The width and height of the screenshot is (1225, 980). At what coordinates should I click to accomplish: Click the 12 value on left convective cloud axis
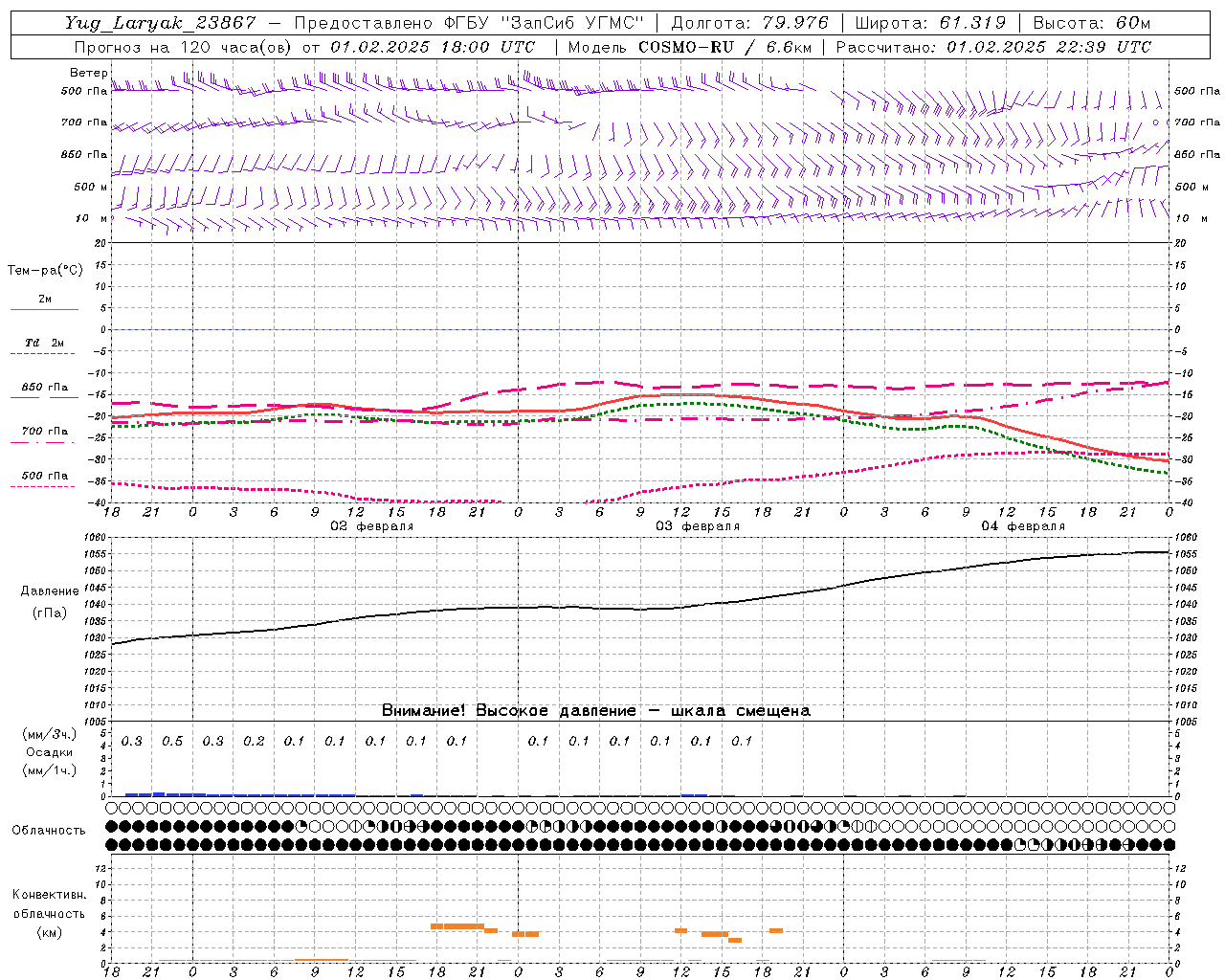[x=102, y=868]
